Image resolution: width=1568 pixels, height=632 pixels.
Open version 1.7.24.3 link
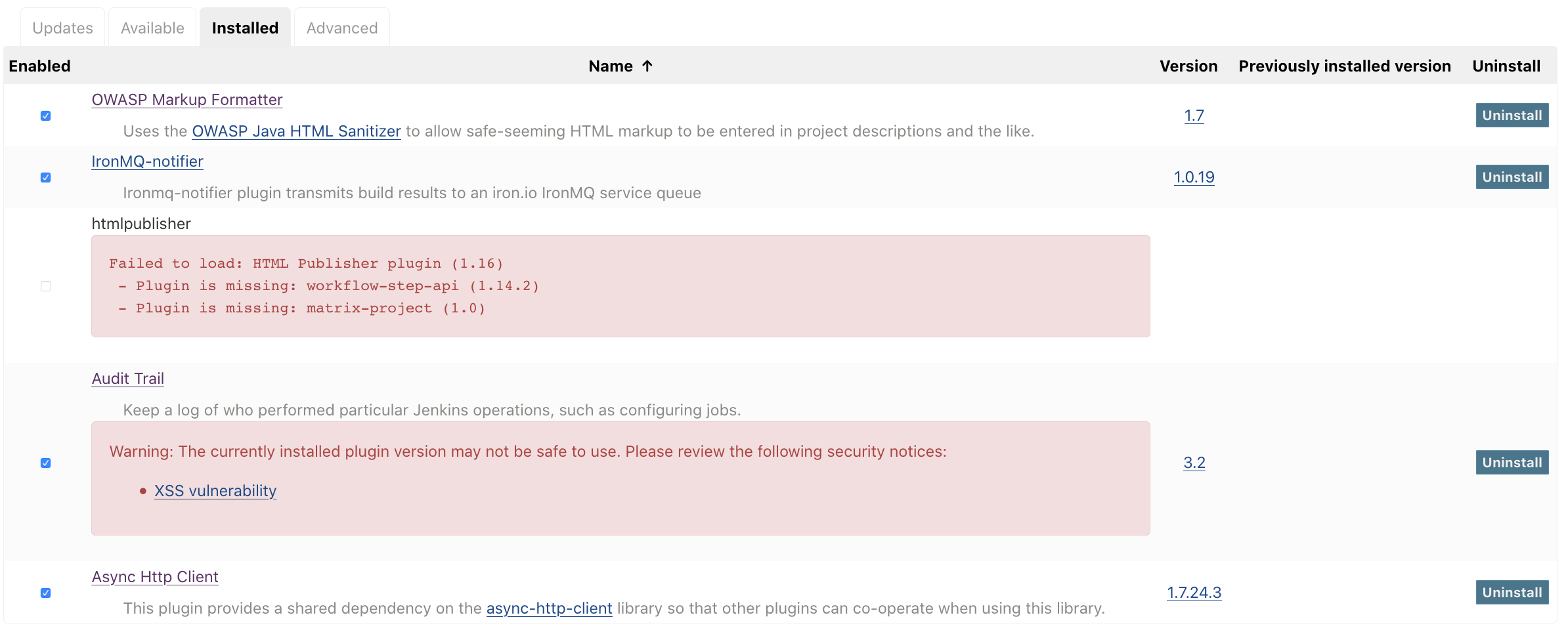coord(1194,593)
